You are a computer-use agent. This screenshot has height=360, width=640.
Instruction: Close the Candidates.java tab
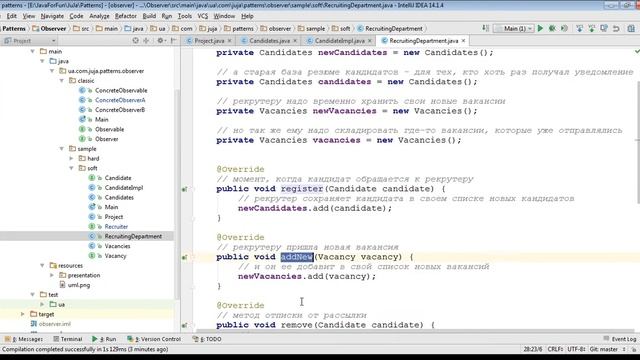(x=295, y=41)
